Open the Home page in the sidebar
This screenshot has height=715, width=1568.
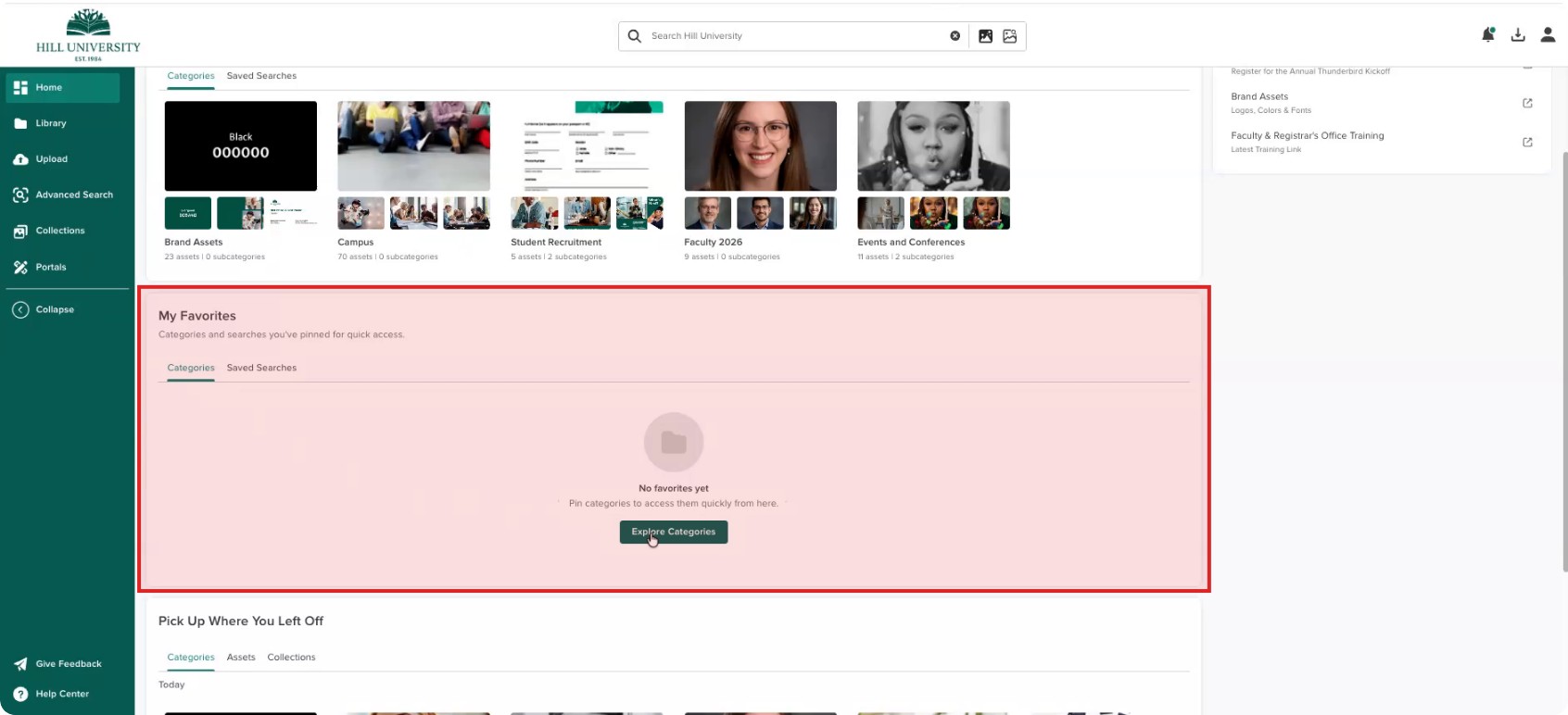(62, 87)
